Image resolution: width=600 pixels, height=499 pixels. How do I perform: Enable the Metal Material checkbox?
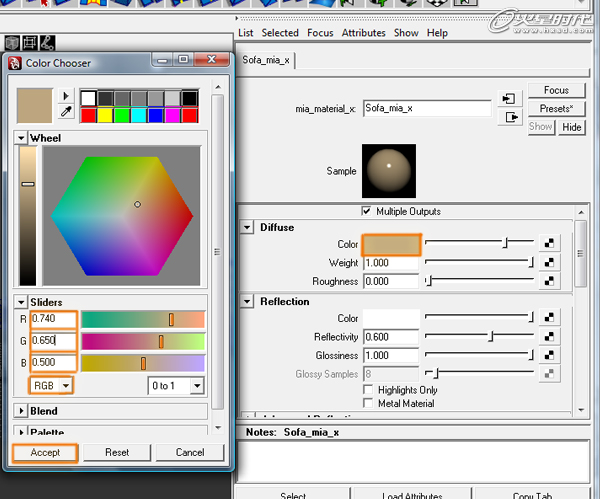368,404
